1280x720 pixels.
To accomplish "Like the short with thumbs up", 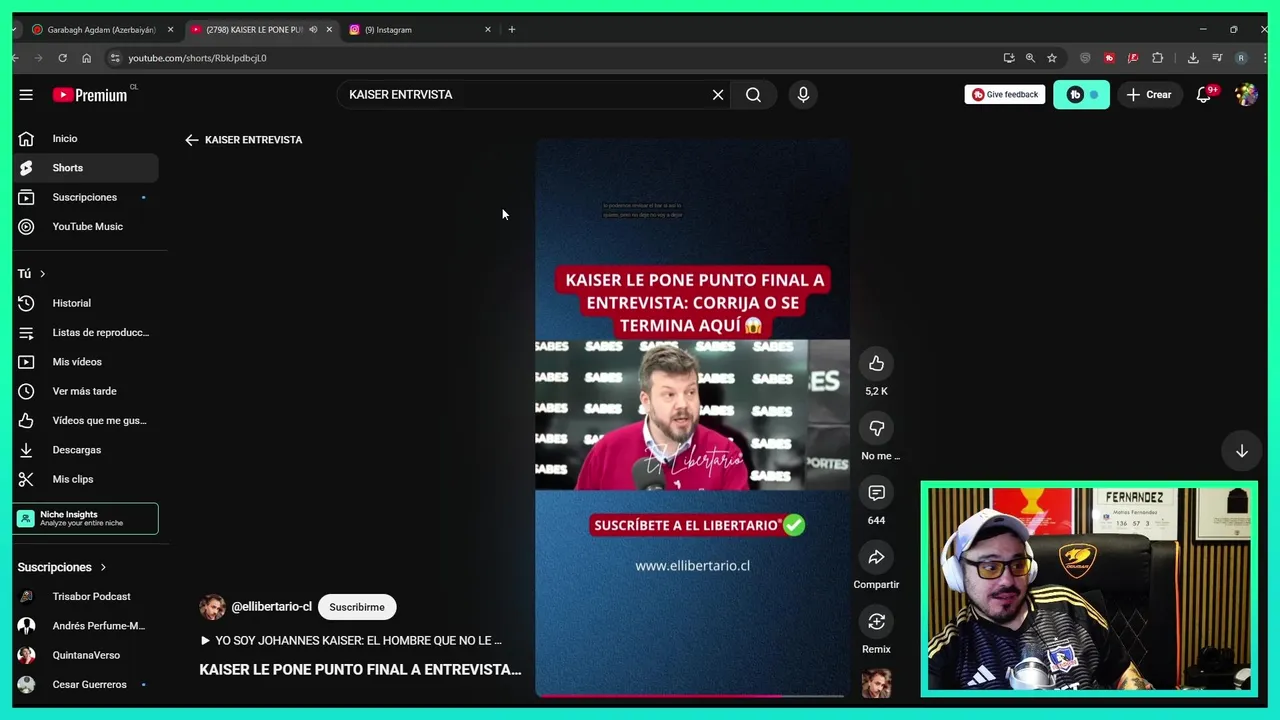I will (x=876, y=363).
